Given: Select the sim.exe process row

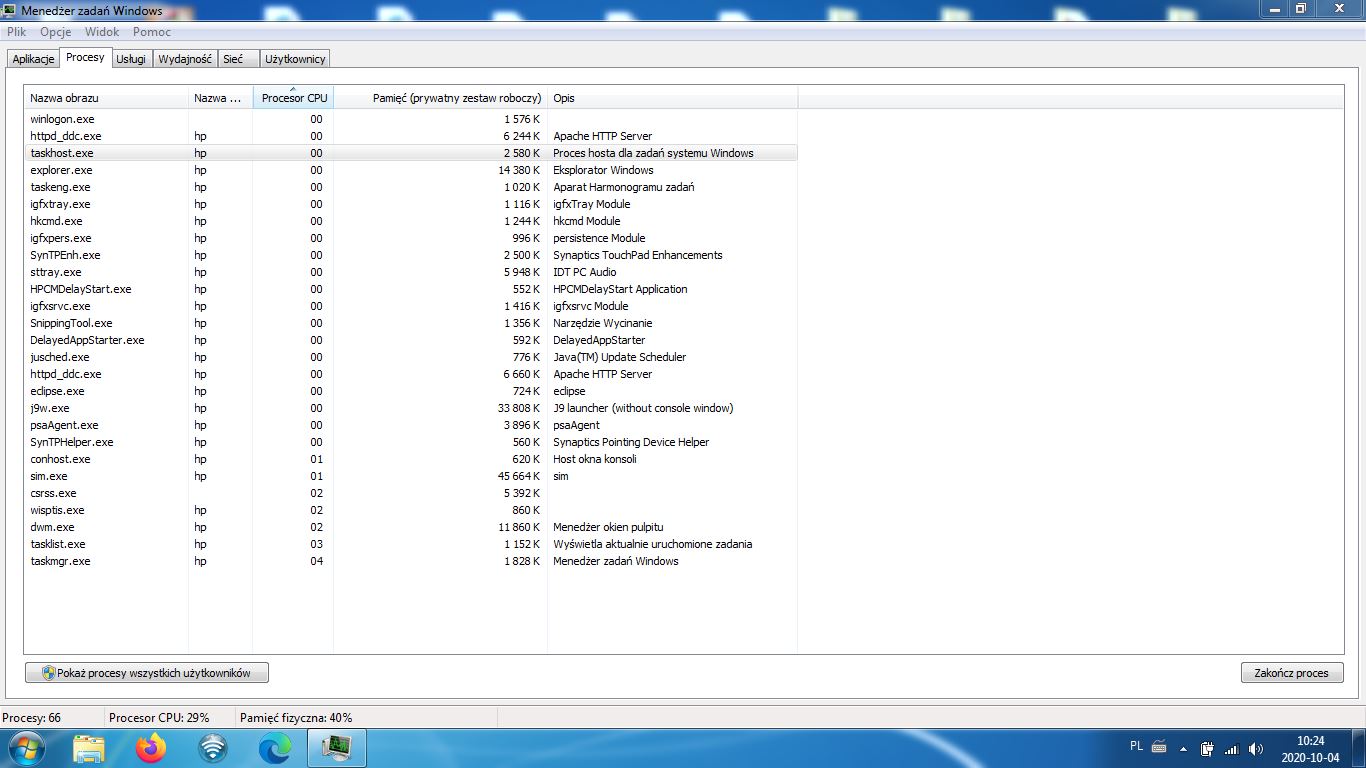Looking at the screenshot, I should [x=49, y=476].
